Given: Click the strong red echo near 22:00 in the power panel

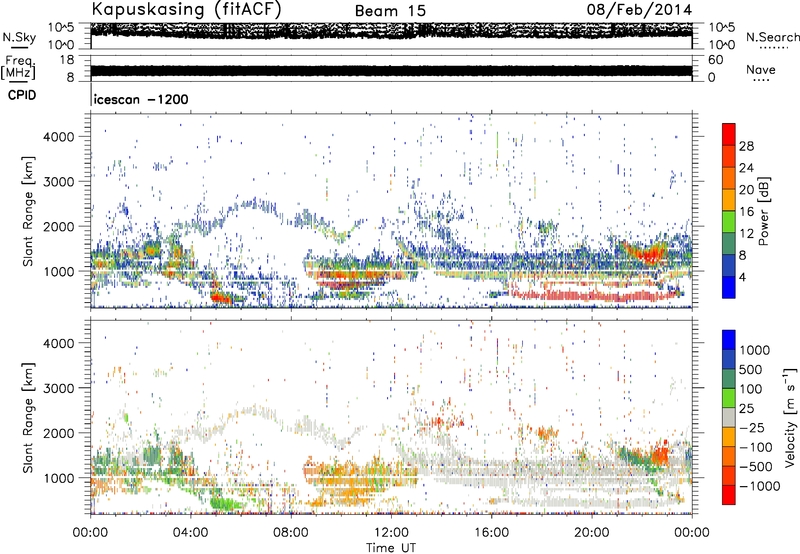Looking at the screenshot, I should 647,253.
